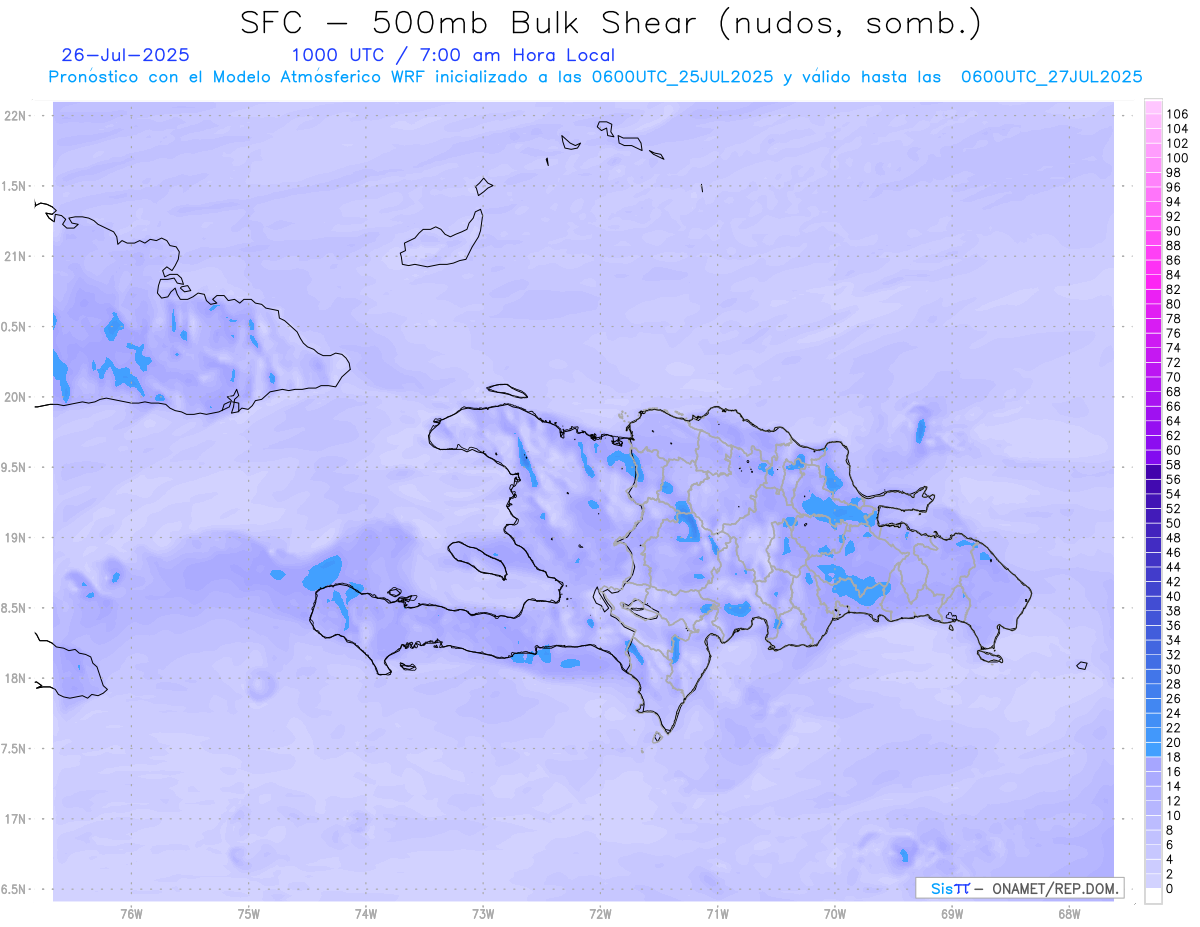Click legend value '54' on the color bar

point(1173,494)
